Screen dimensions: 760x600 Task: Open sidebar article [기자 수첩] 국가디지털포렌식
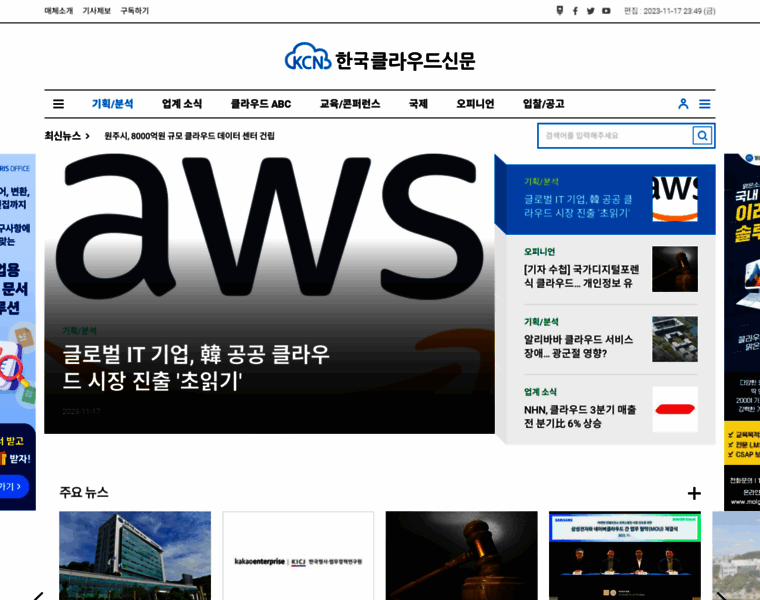581,276
